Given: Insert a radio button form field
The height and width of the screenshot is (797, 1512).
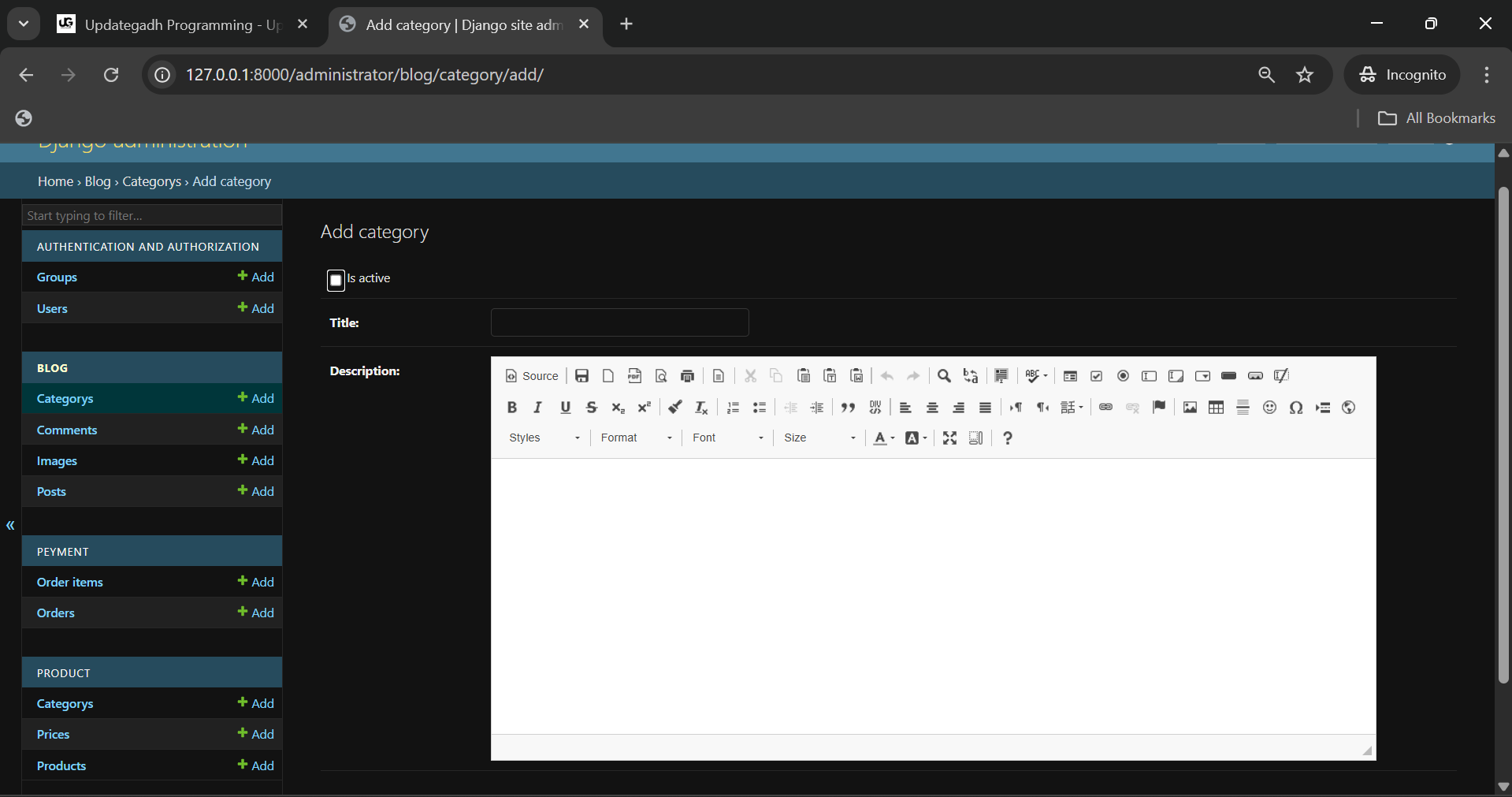Looking at the screenshot, I should click(x=1123, y=376).
